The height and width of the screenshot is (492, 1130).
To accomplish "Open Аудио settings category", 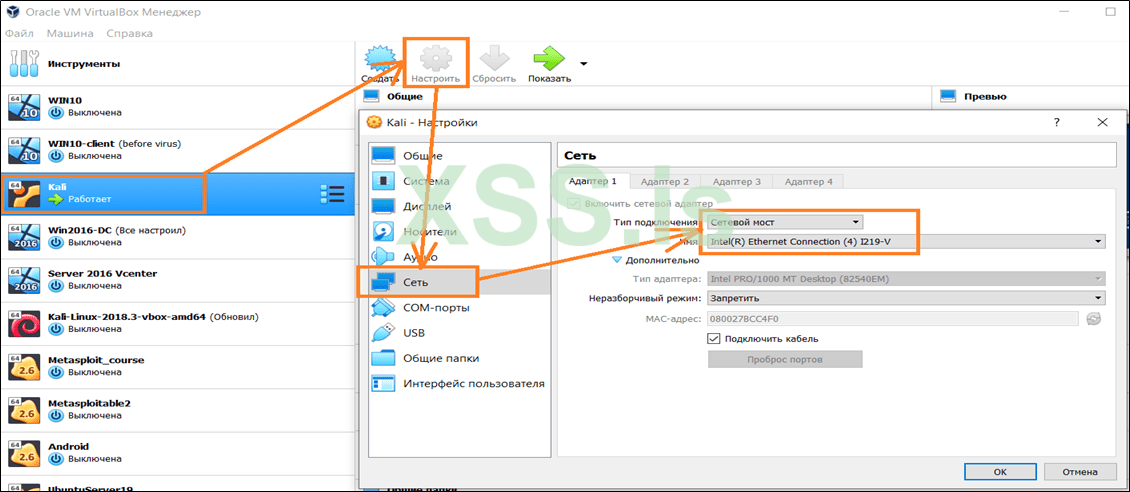I will pos(458,256).
